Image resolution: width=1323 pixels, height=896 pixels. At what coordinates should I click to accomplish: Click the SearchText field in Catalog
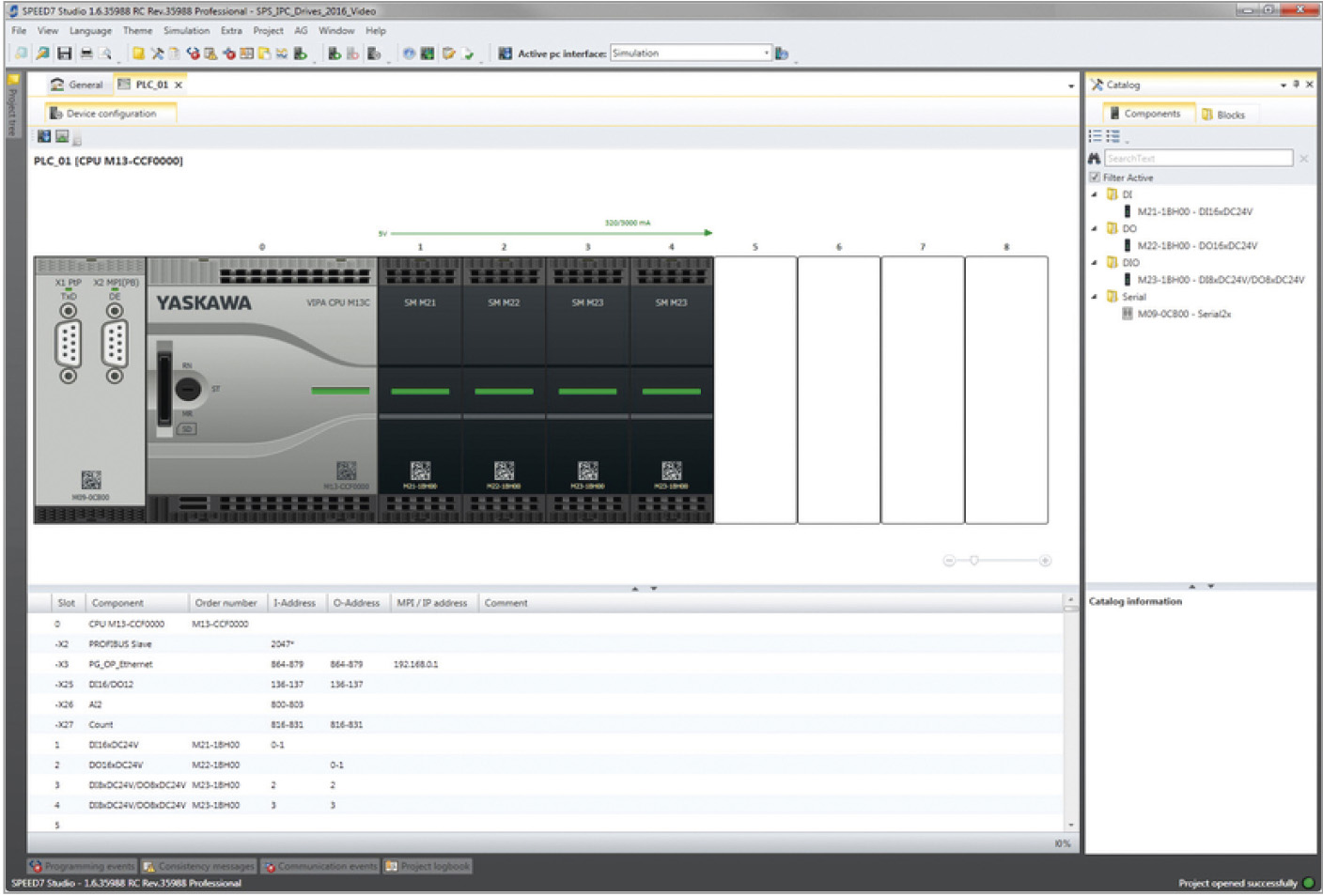[1198, 159]
